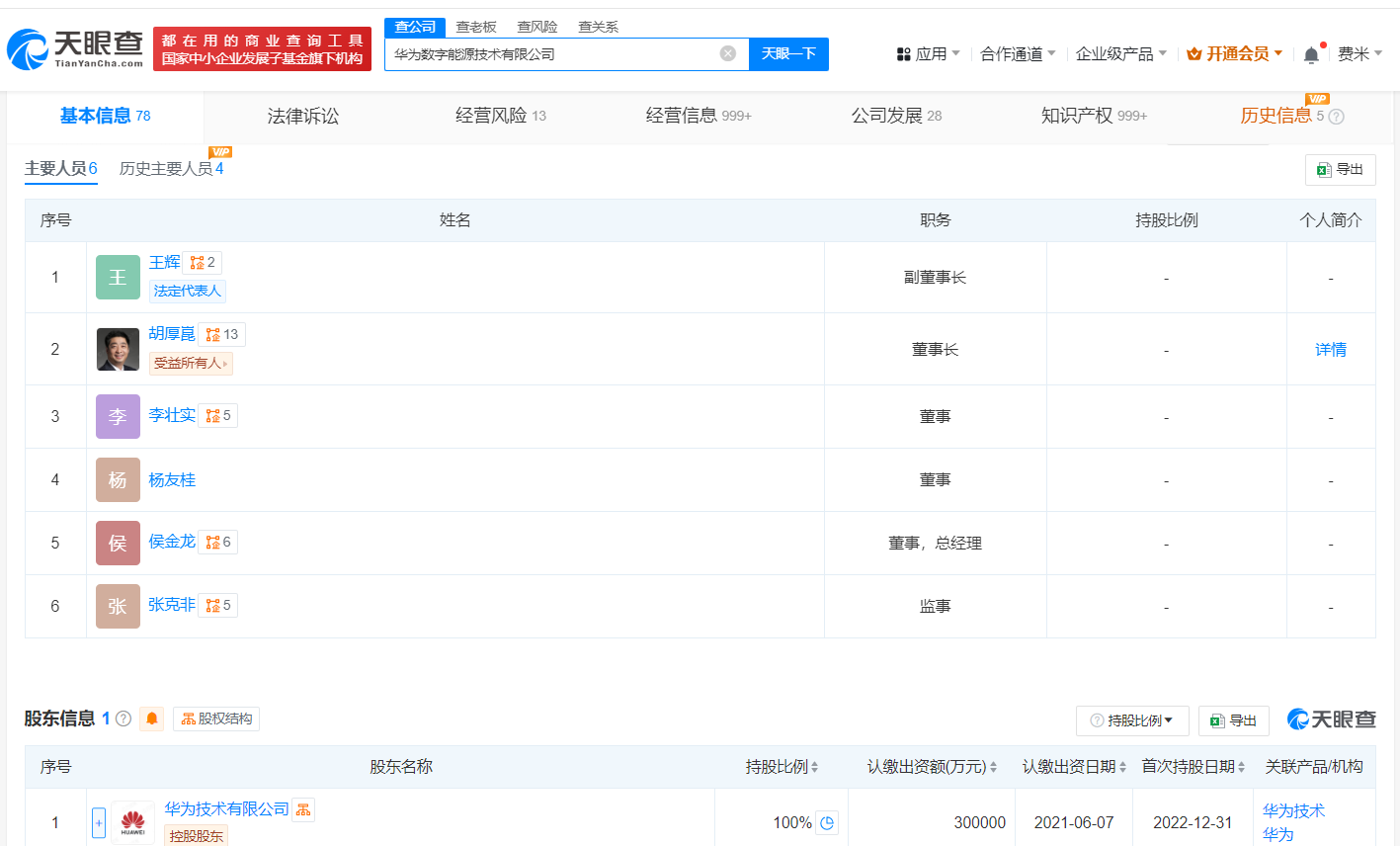Screen dimensions: 1400x846
Task: Export the main personnel list with 导出
Action: (x=1340, y=170)
